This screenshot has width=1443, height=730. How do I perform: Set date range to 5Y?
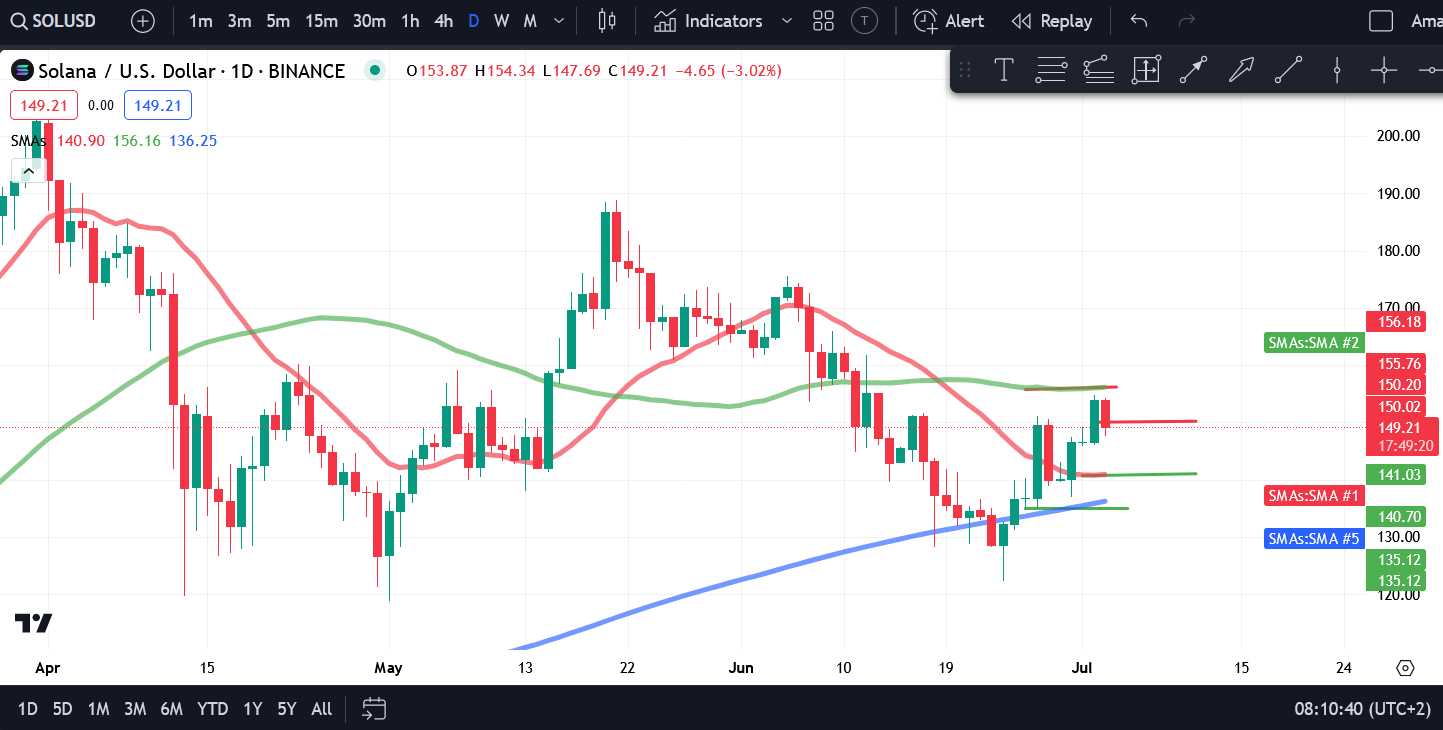(x=287, y=709)
